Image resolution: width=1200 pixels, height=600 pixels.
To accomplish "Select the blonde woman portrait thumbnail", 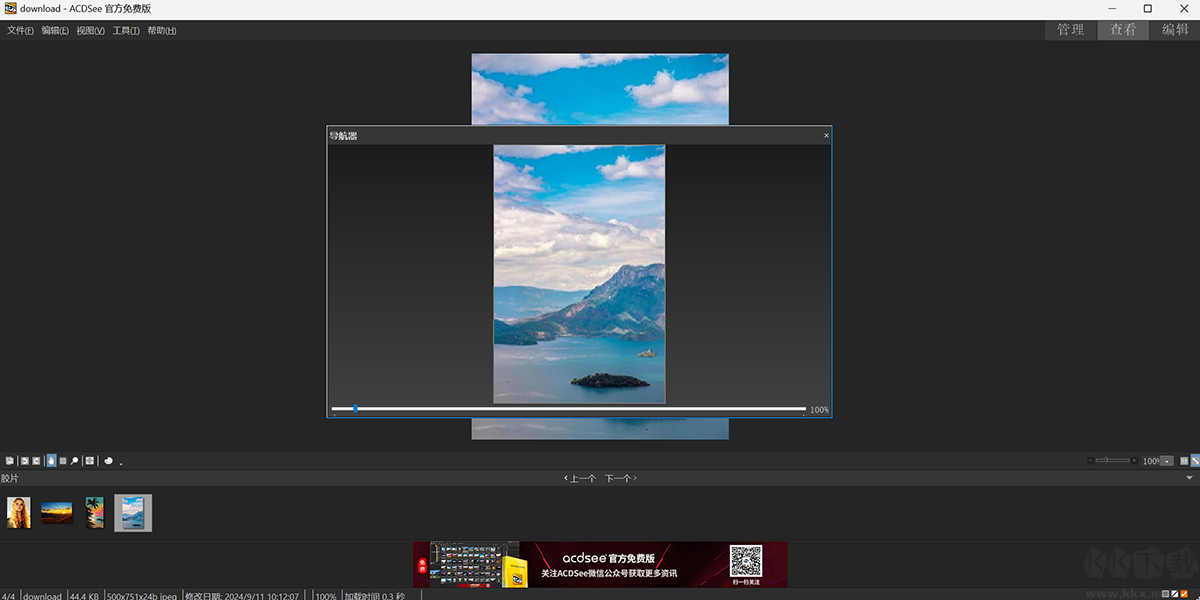I will [19, 513].
